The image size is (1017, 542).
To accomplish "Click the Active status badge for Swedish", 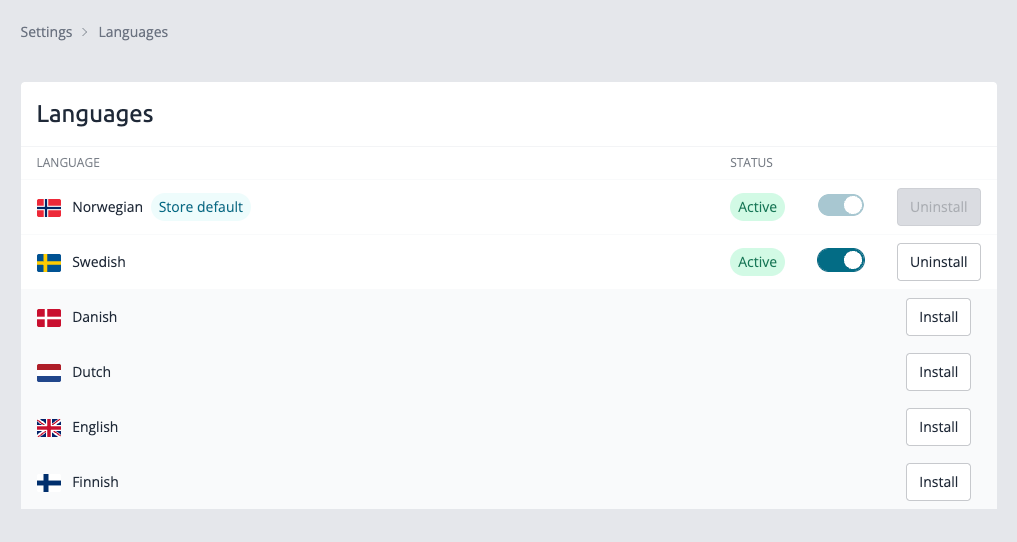I will coord(757,262).
